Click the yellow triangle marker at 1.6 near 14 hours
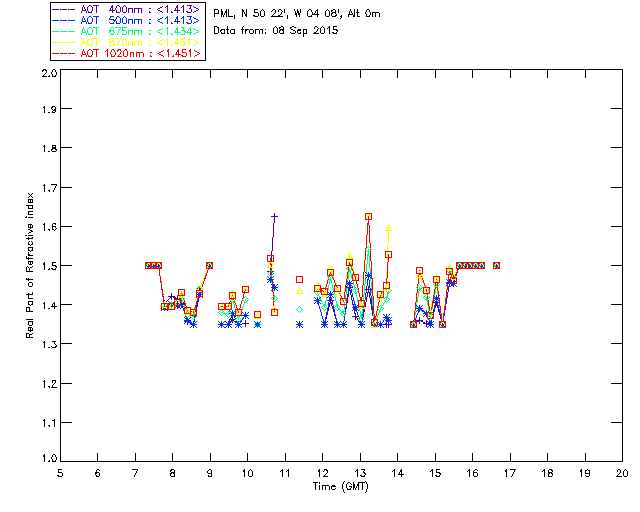This screenshot has width=640, height=512. (x=389, y=228)
